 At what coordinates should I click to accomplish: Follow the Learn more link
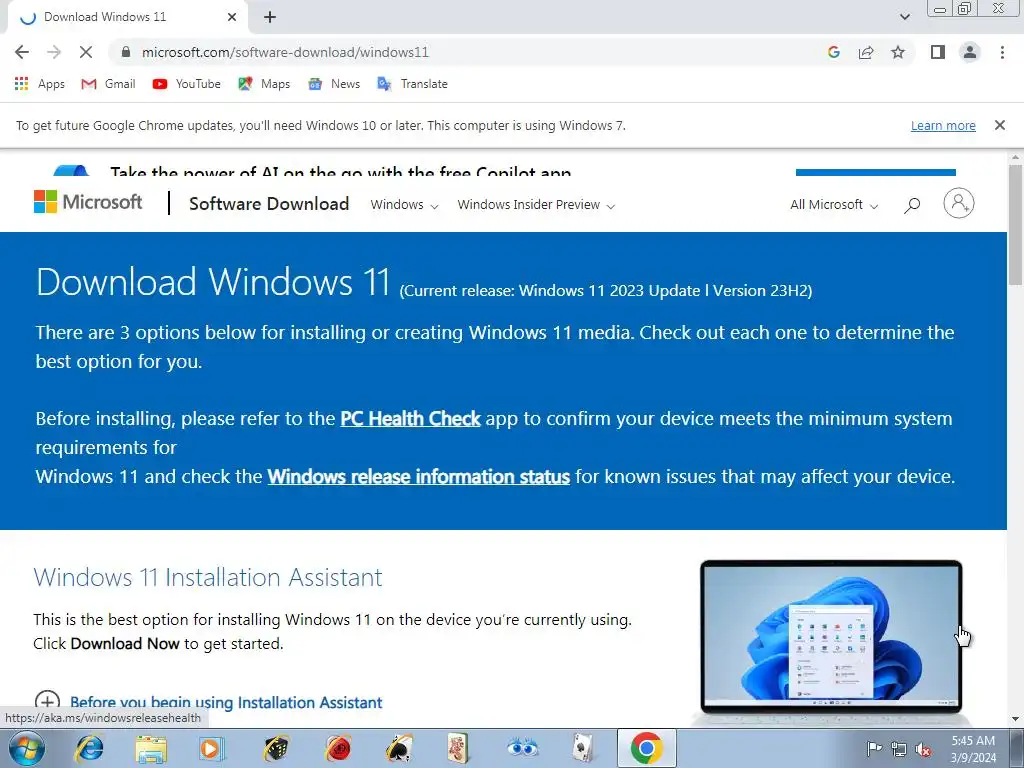point(943,125)
